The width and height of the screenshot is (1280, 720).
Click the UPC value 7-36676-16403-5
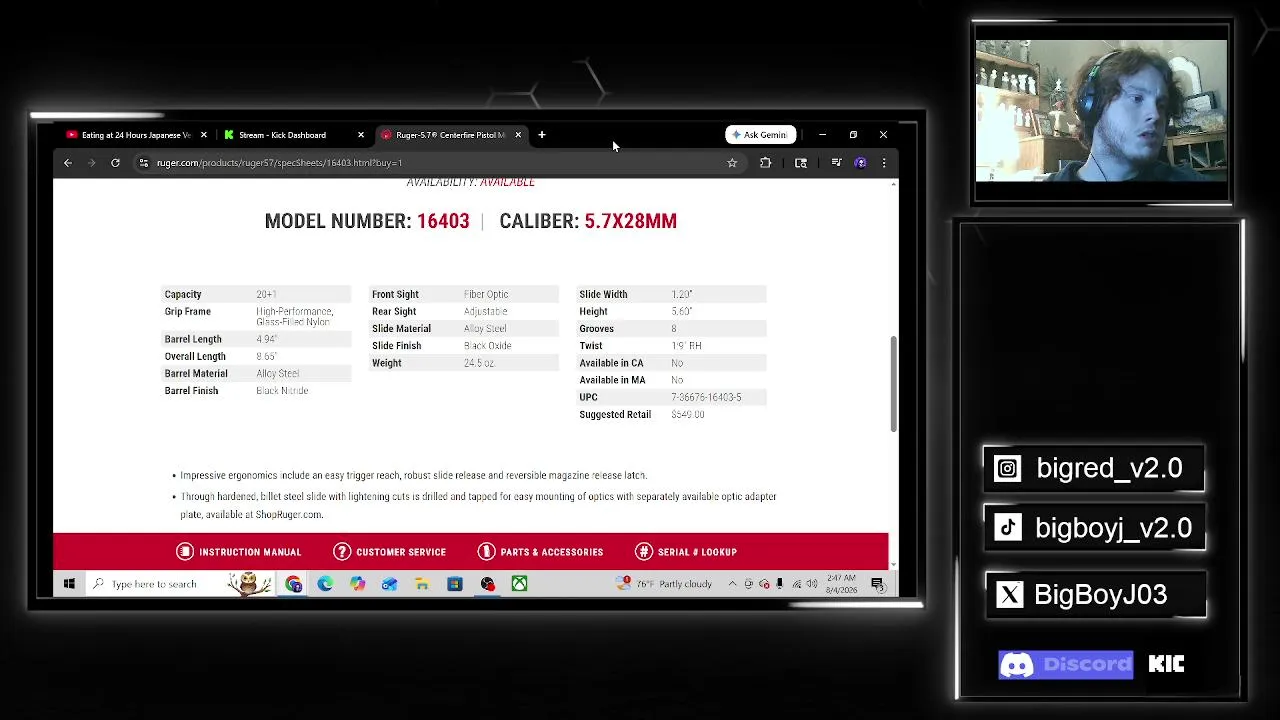pos(706,397)
